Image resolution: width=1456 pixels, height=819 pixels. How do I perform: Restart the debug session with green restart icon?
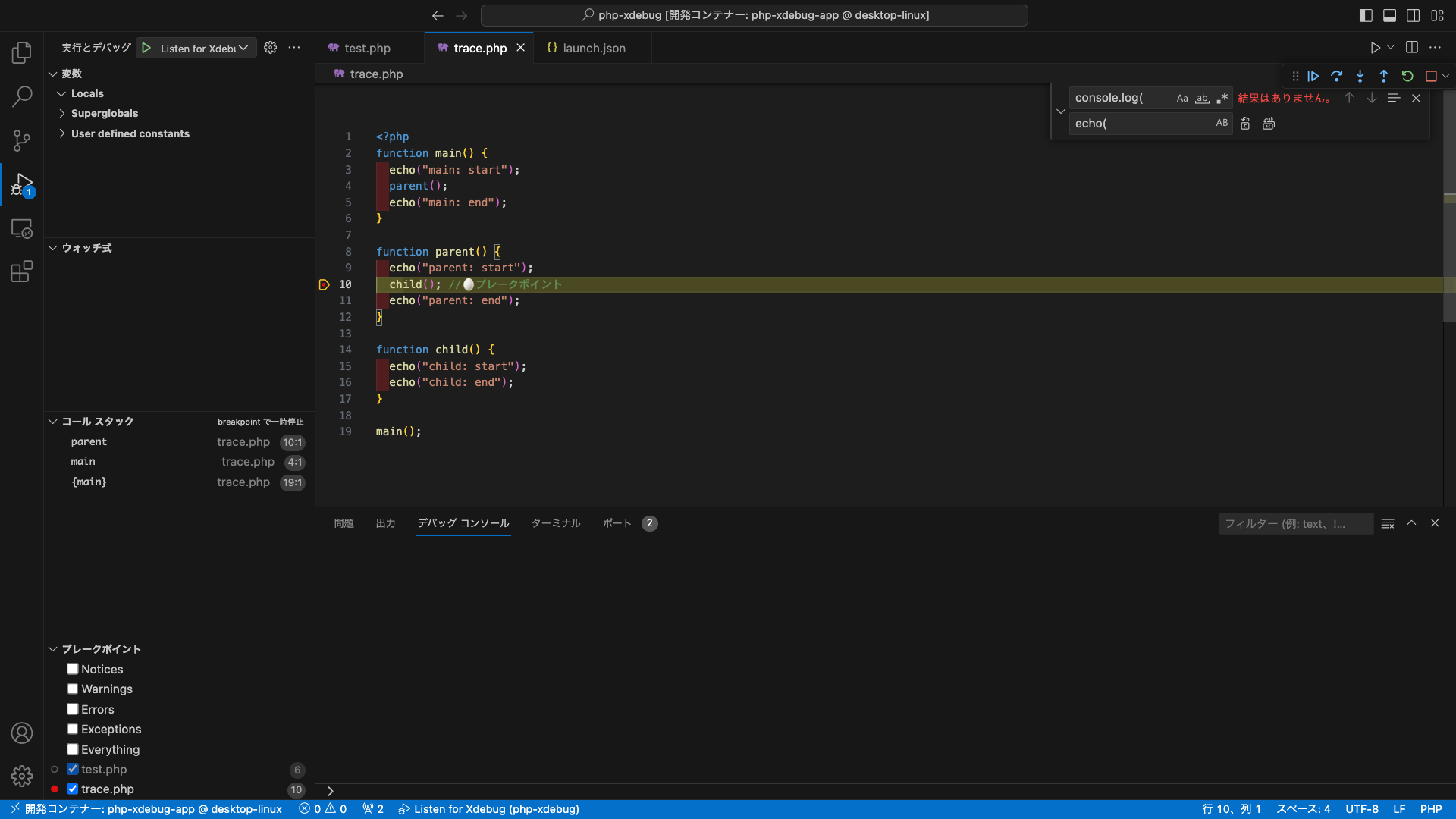click(x=1407, y=76)
